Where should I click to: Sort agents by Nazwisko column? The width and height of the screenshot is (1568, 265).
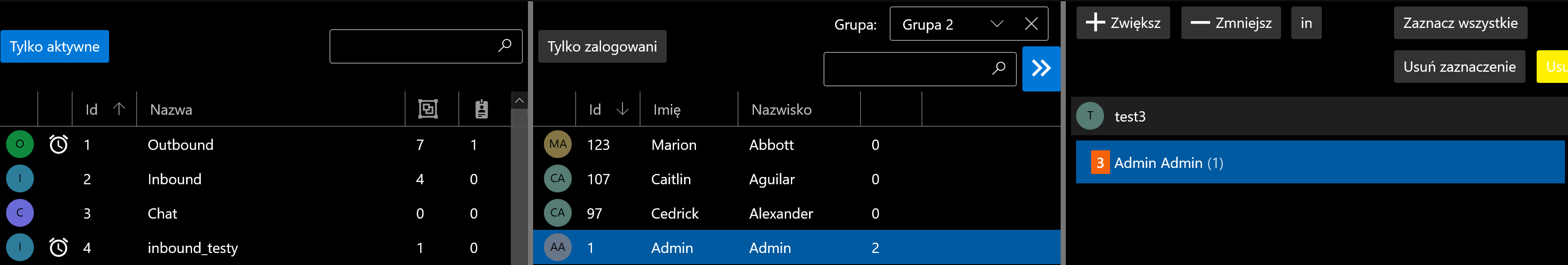tap(781, 109)
